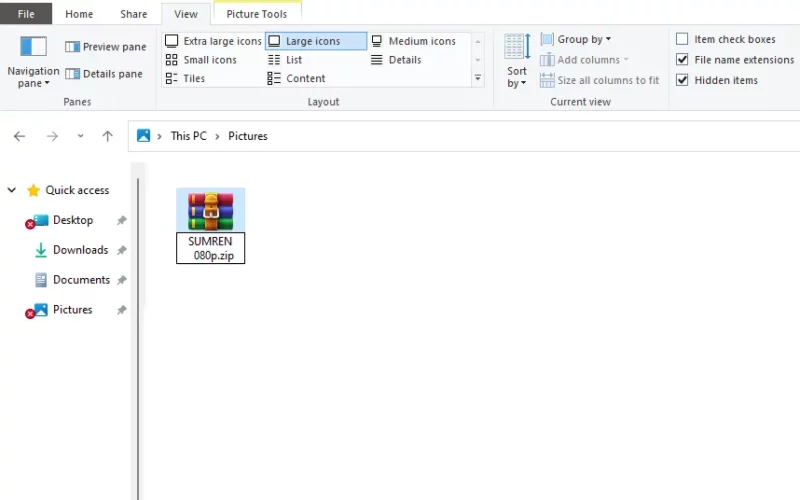Select the Large icons layout

(x=316, y=41)
